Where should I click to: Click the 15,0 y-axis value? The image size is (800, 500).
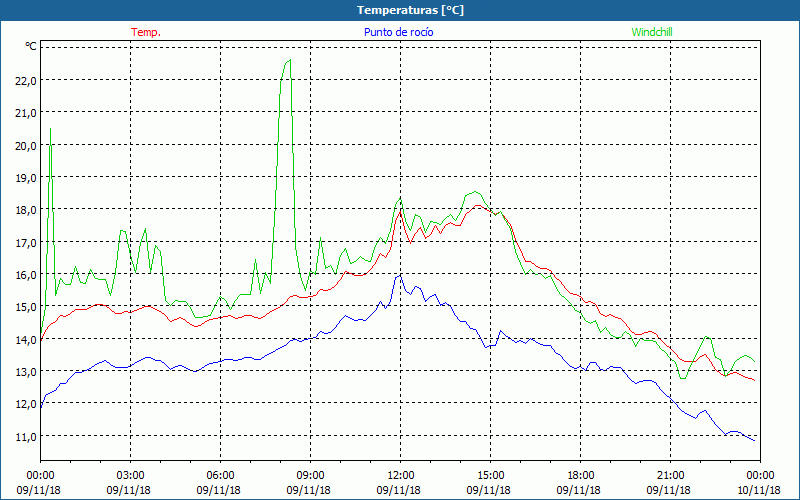point(26,307)
